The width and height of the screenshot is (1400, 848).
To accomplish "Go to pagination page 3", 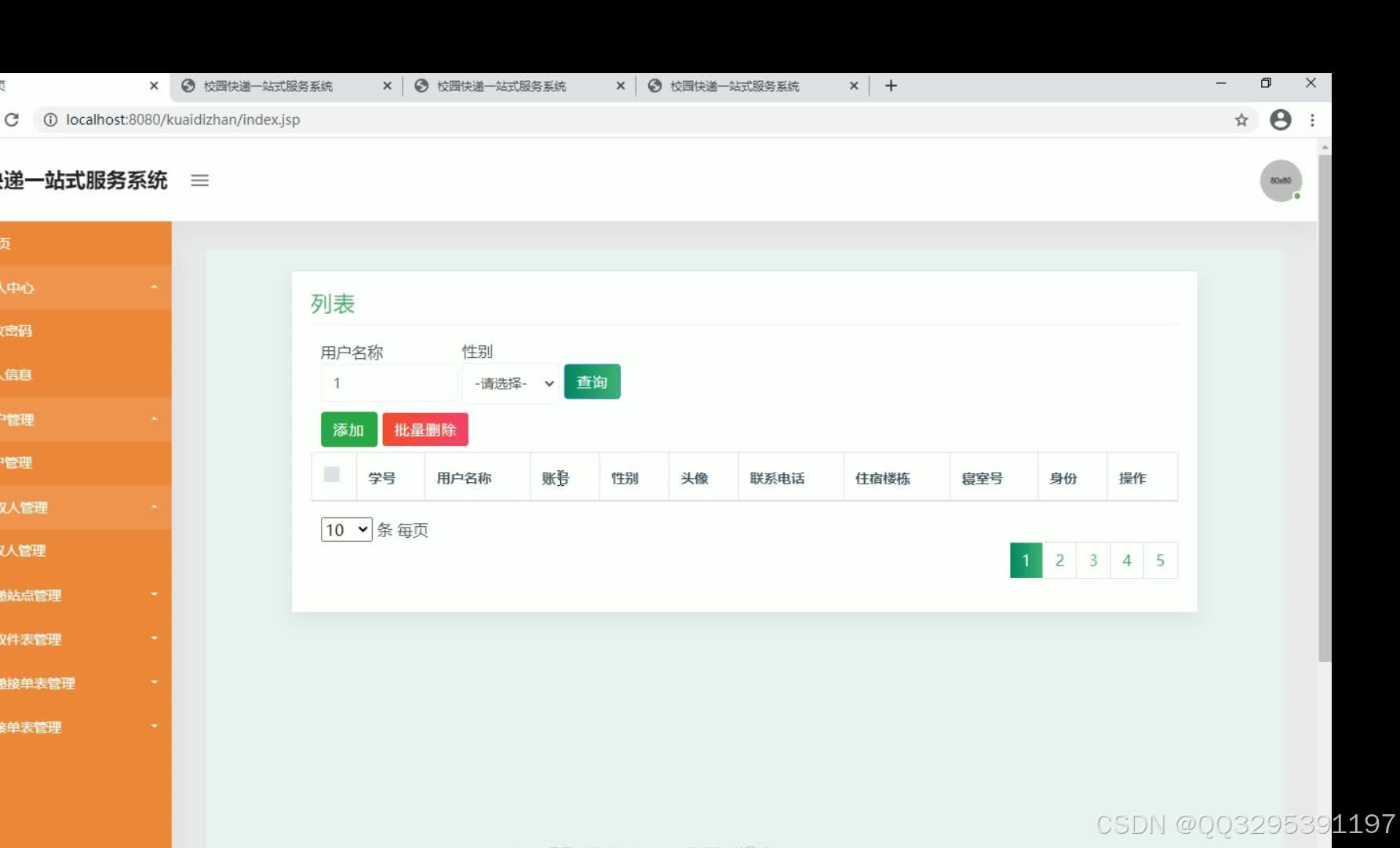I will tap(1093, 561).
